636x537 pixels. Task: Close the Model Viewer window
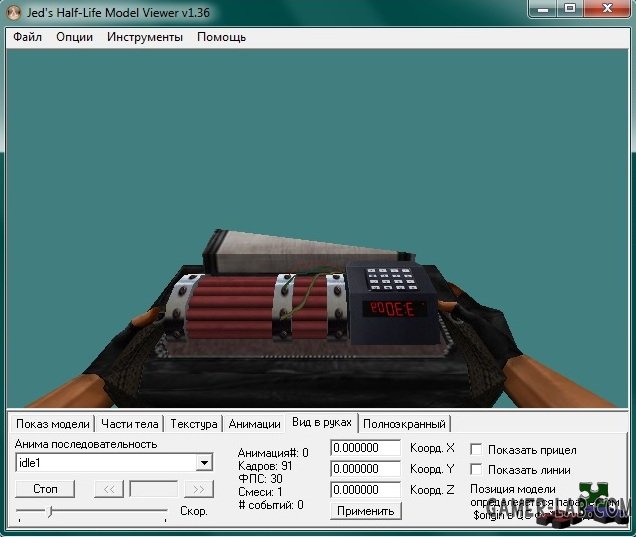pyautogui.click(x=607, y=9)
